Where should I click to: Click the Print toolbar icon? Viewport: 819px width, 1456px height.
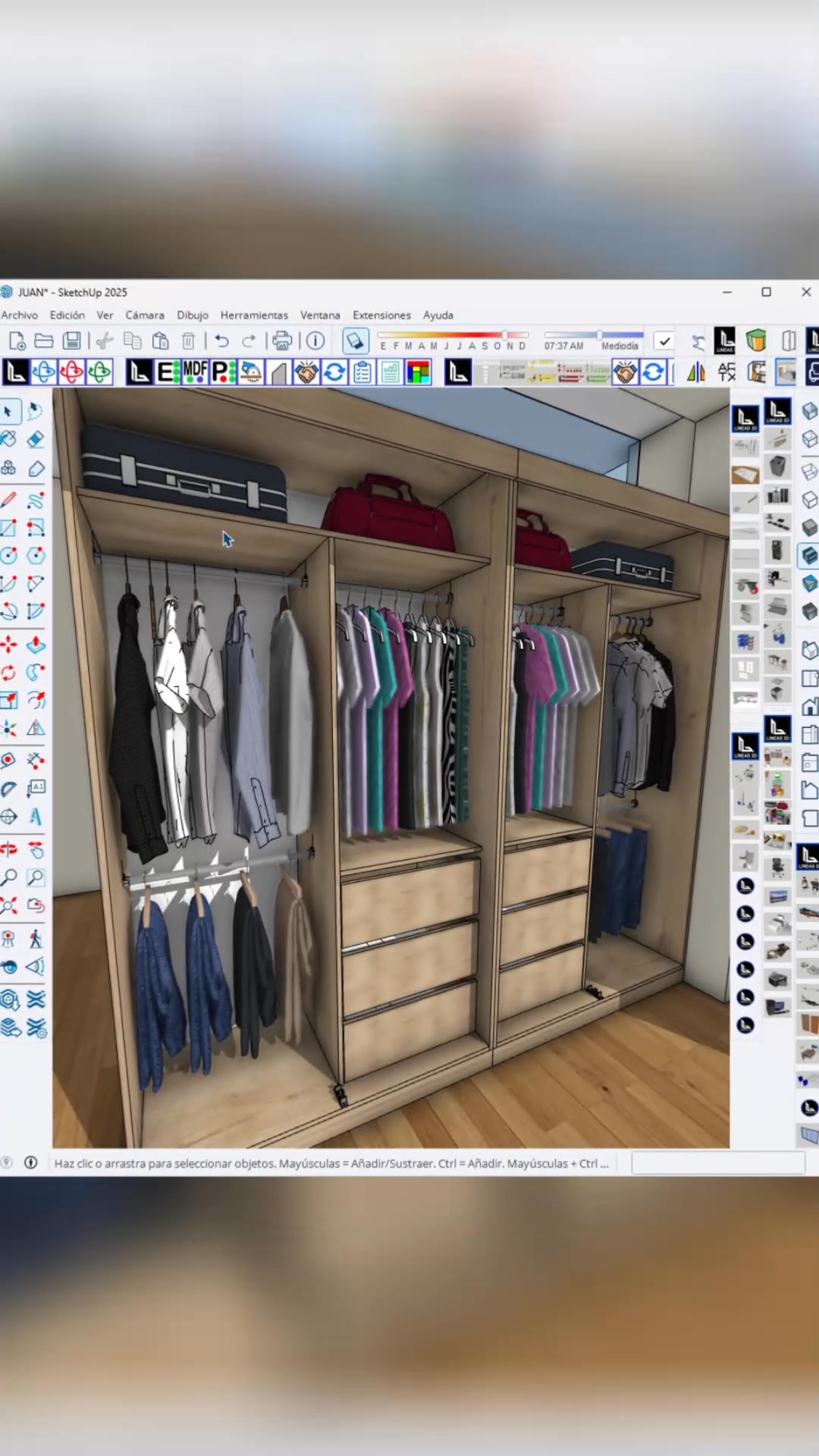(282, 341)
